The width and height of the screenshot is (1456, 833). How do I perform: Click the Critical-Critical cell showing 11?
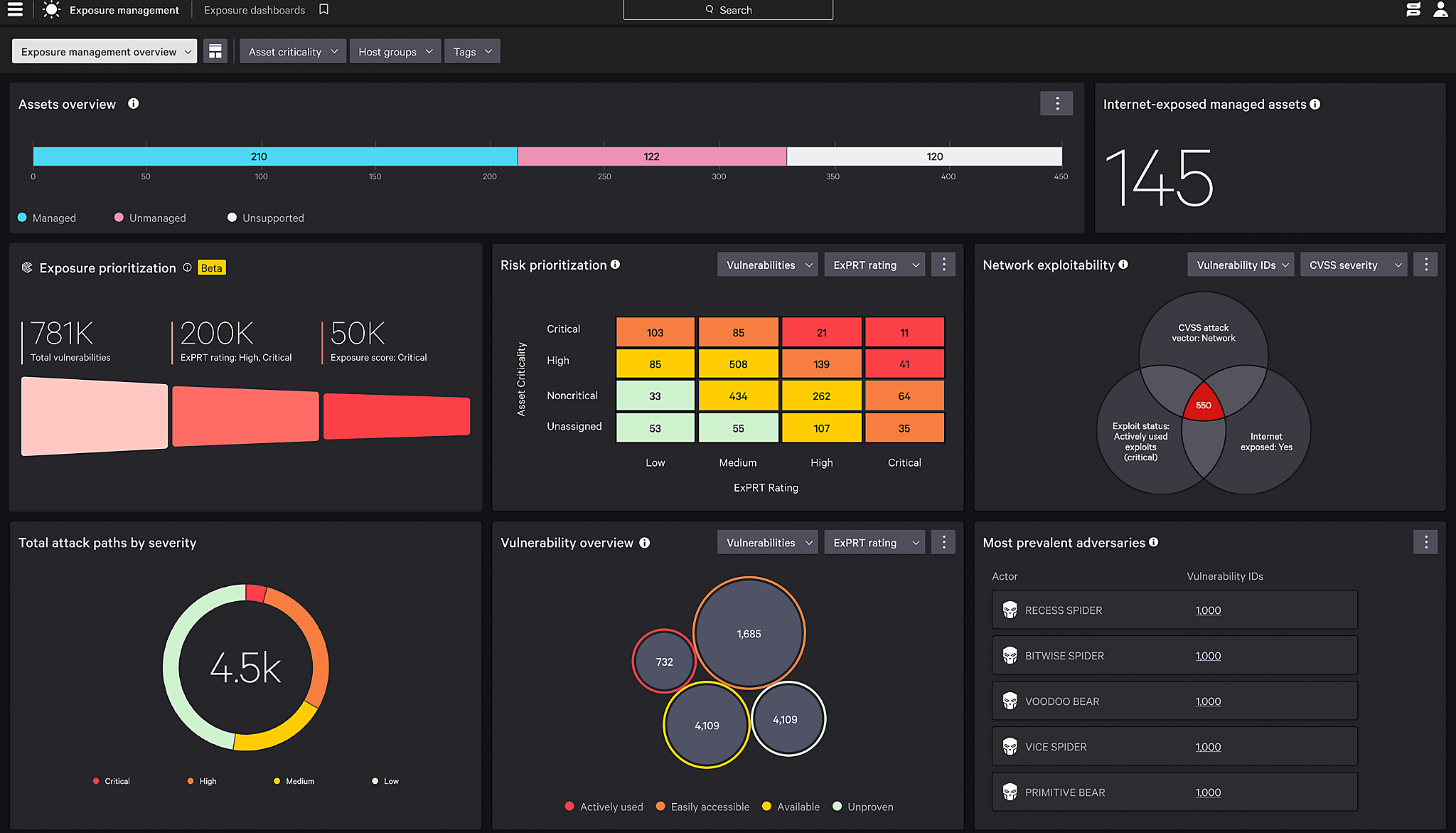point(904,332)
